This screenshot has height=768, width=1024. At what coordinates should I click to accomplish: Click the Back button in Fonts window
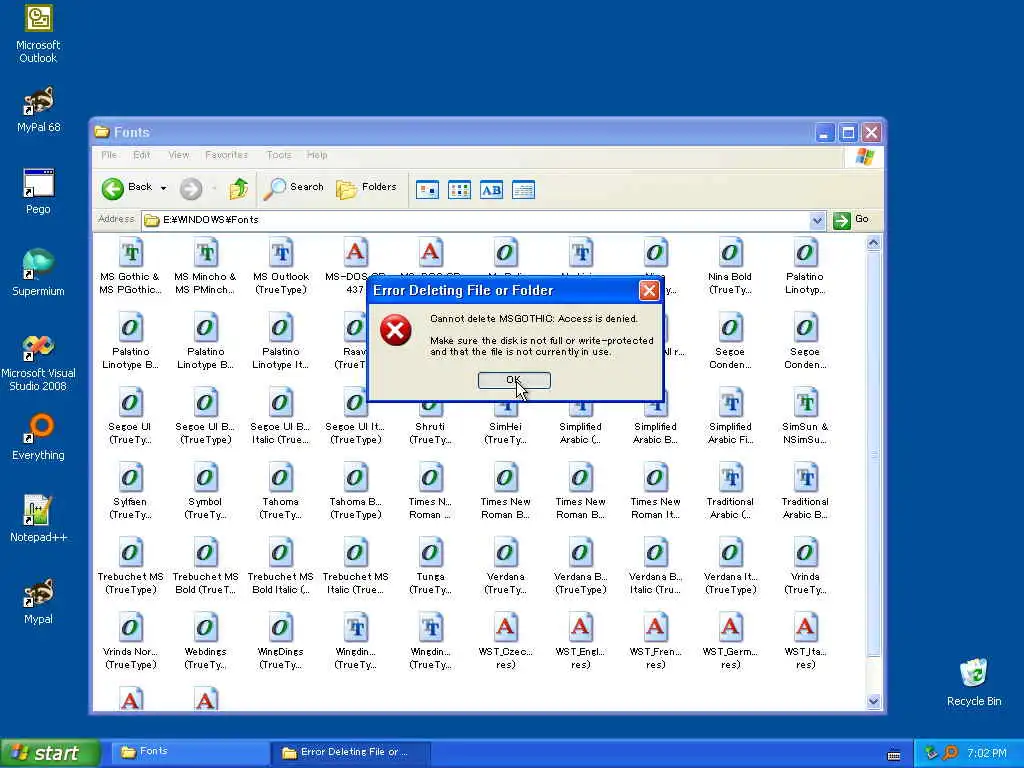127,188
